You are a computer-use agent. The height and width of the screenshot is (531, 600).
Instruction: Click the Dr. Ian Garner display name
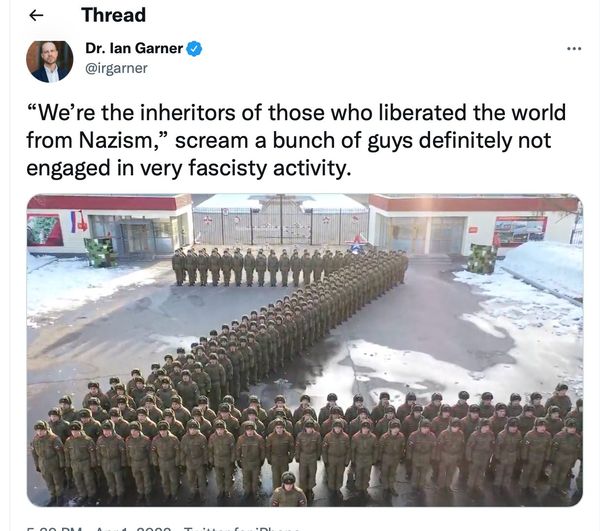coord(134,48)
